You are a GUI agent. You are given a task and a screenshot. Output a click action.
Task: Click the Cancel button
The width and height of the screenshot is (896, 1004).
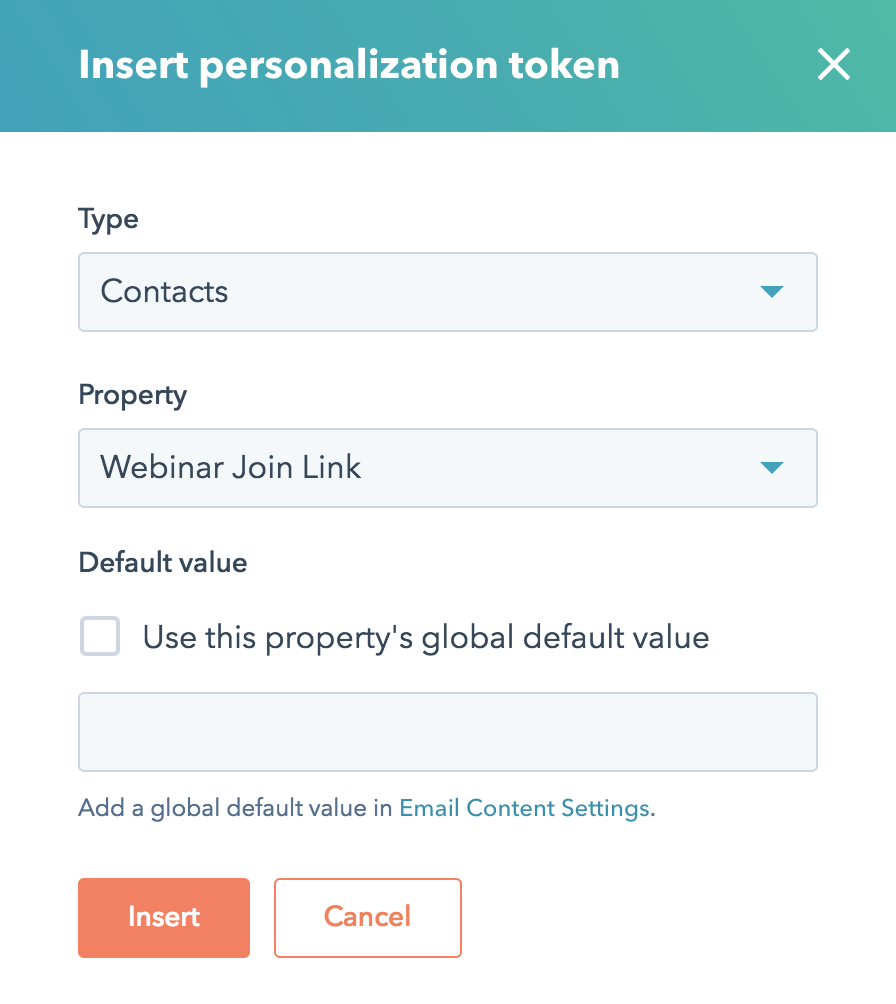tap(367, 917)
